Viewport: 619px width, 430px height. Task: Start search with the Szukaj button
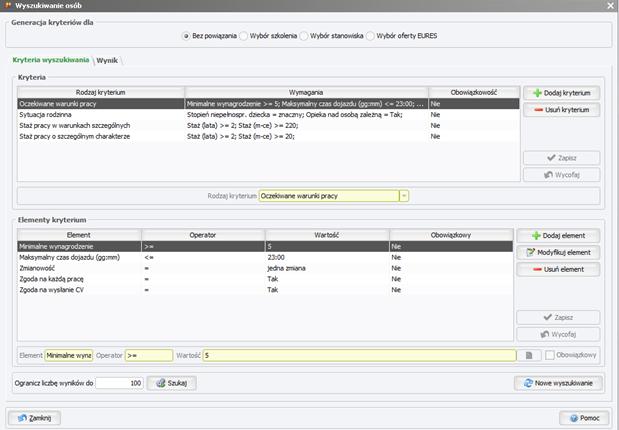pyautogui.click(x=172, y=383)
